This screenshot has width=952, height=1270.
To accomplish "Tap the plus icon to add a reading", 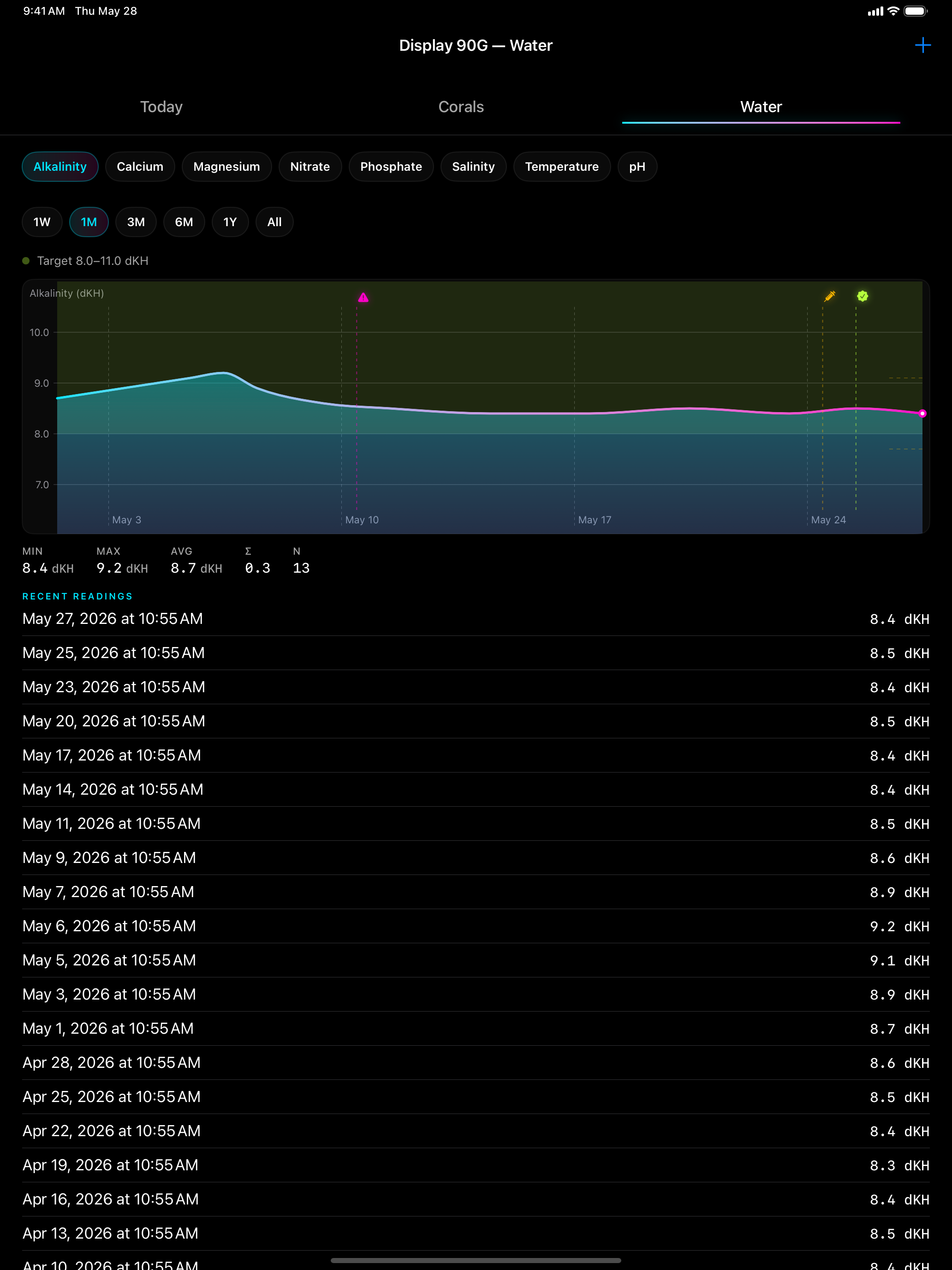I will click(922, 45).
